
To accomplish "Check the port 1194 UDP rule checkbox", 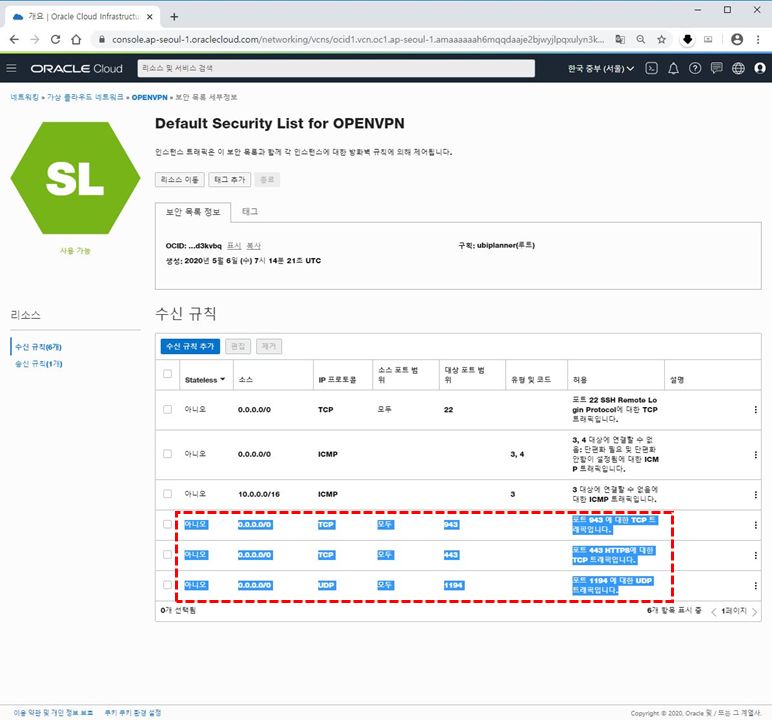I will pyautogui.click(x=167, y=585).
